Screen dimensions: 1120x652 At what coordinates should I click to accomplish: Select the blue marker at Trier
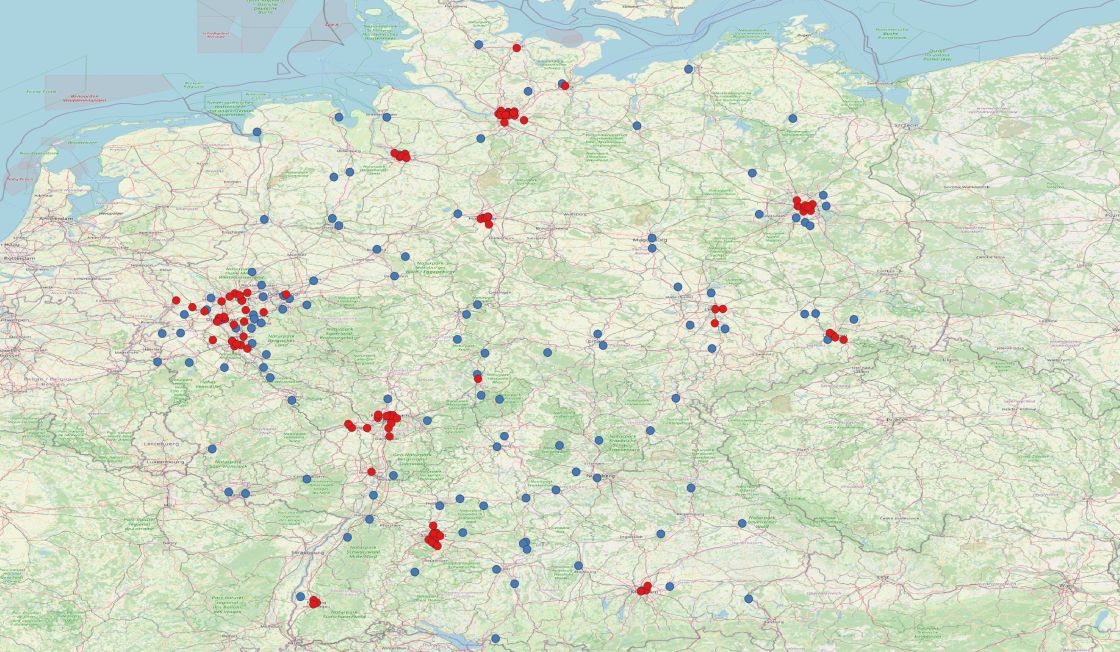pyautogui.click(x=212, y=449)
